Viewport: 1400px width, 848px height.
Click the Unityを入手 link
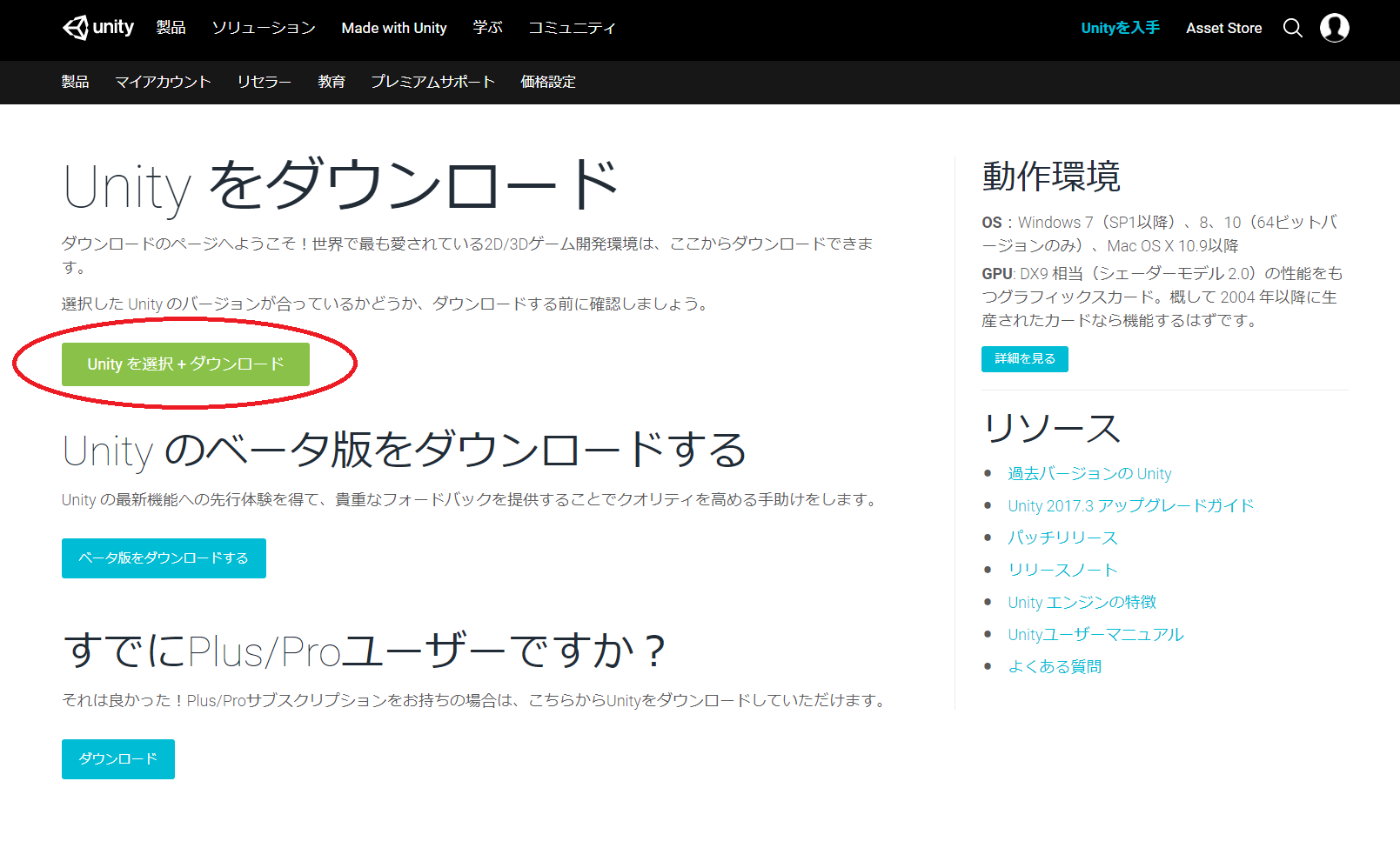click(1120, 28)
